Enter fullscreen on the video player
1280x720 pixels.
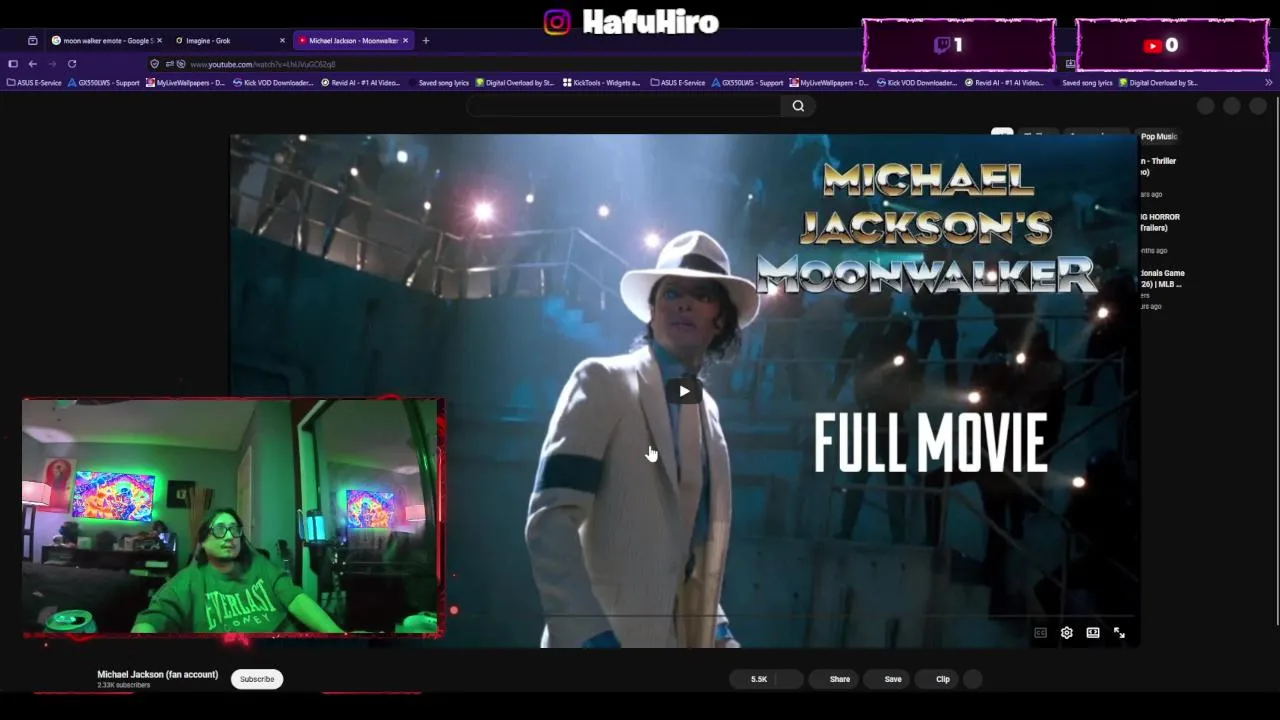(1119, 633)
